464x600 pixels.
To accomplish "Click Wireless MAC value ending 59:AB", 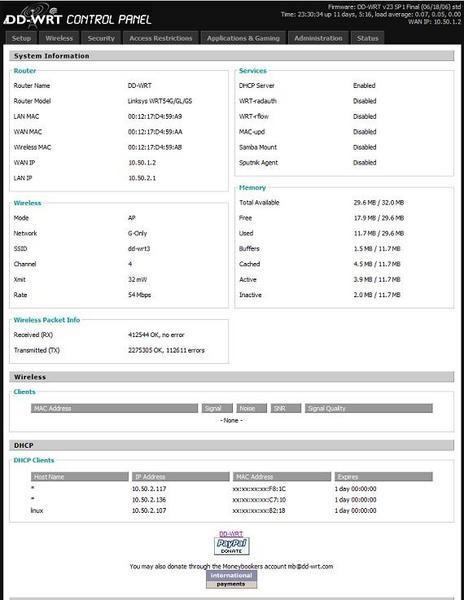I will [155, 147].
